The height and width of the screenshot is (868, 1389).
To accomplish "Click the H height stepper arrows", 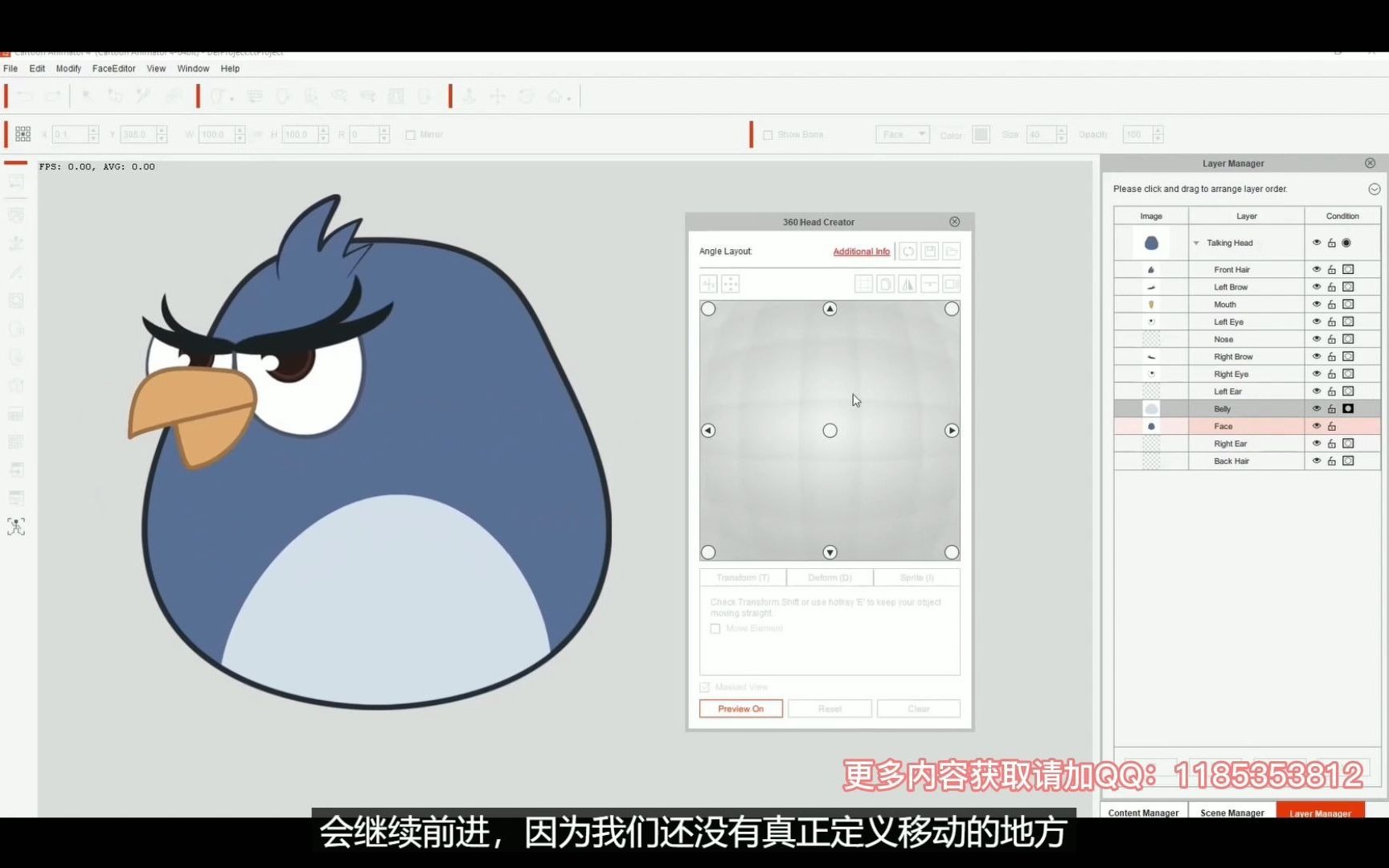I will click(x=323, y=134).
